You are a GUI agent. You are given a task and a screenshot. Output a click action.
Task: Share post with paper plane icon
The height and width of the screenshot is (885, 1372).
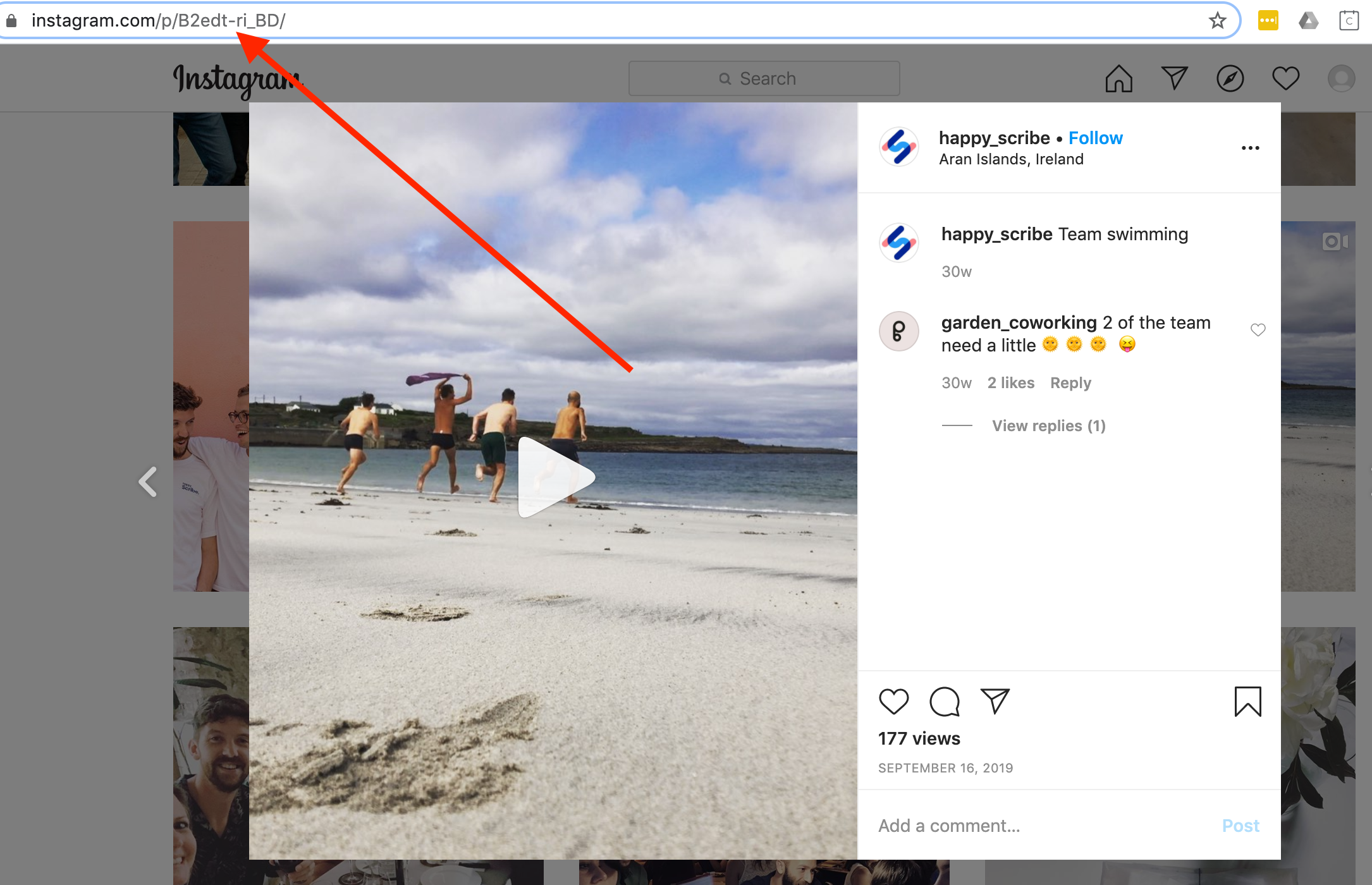click(995, 701)
